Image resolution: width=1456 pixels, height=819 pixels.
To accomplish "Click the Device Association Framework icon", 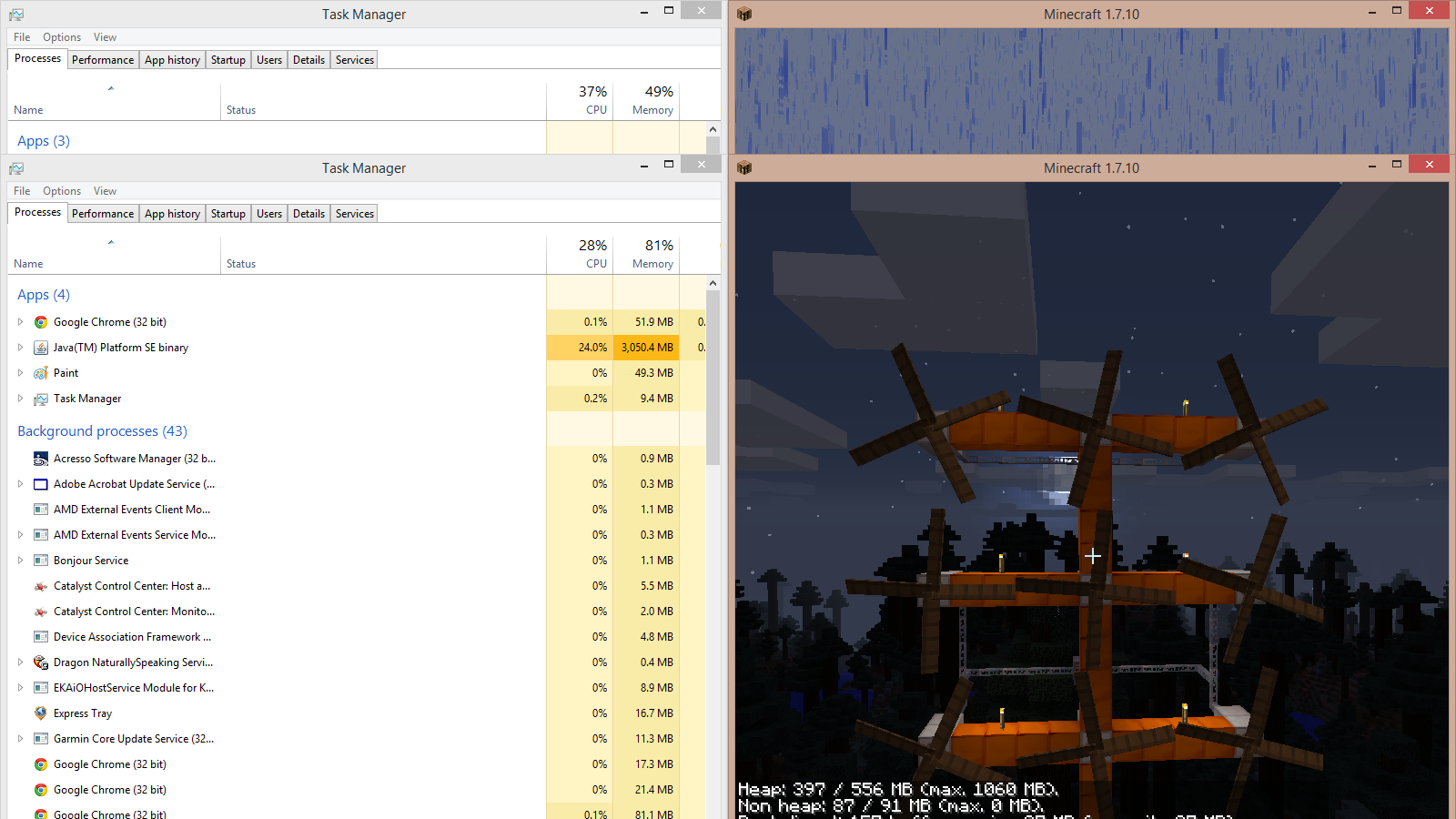I will [x=41, y=637].
